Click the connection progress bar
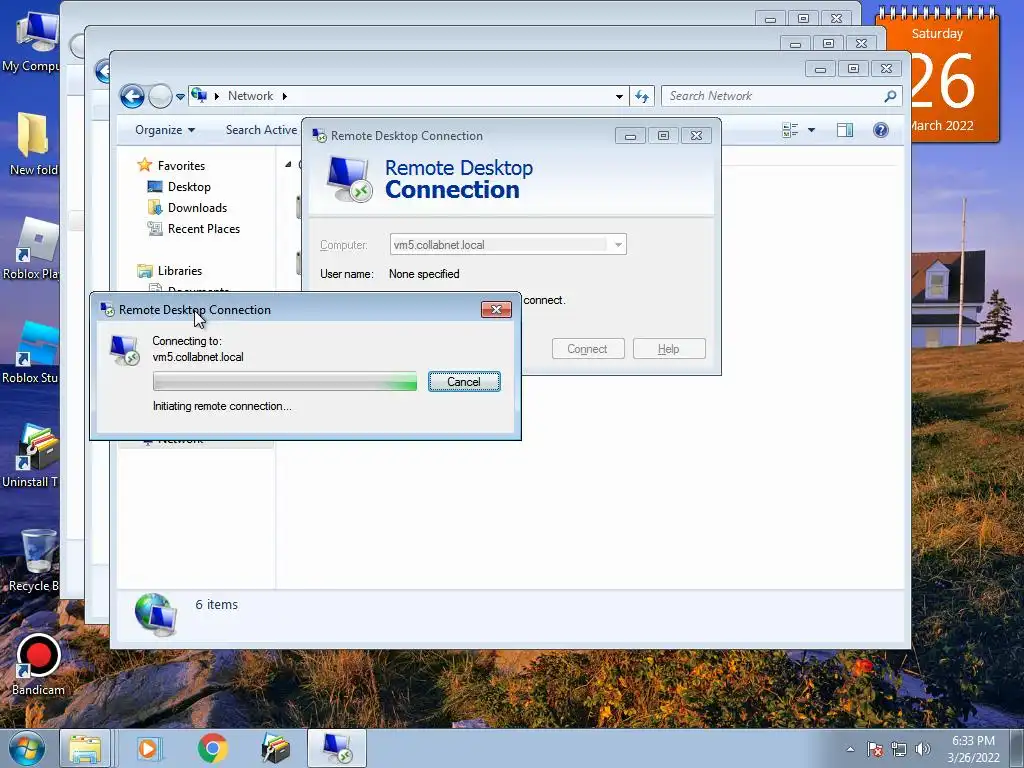The height and width of the screenshot is (768, 1024). pos(285,381)
